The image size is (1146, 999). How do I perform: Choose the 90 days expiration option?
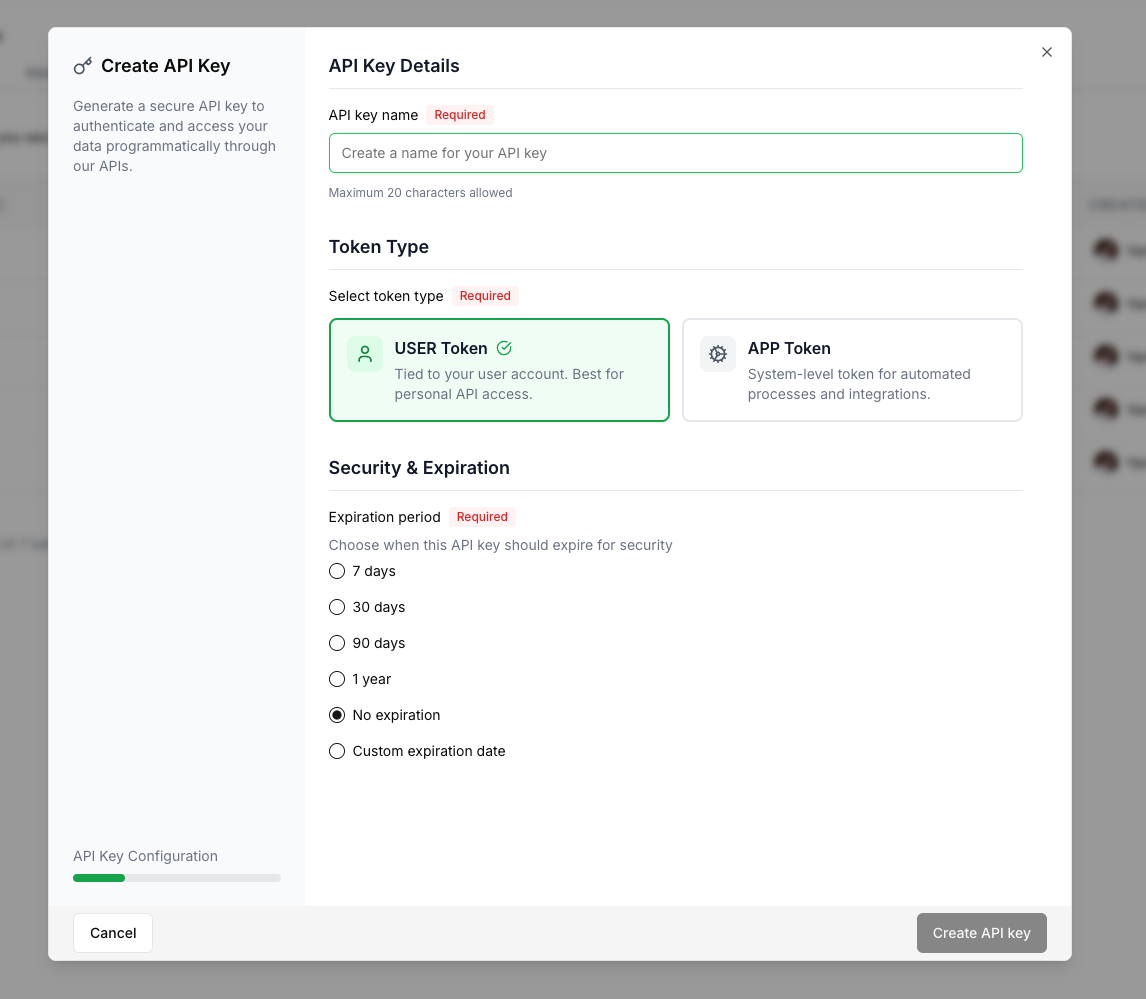coord(337,643)
